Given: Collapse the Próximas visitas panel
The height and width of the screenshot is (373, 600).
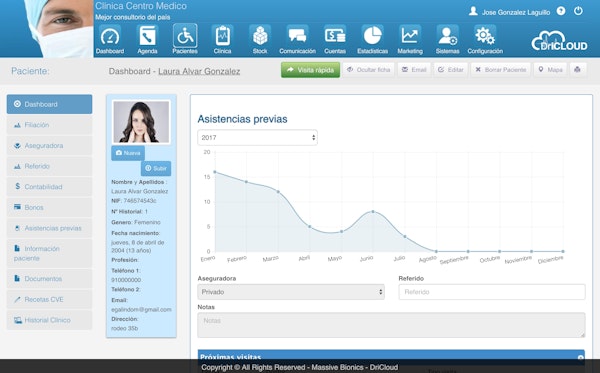Looking at the screenshot, I should (580, 358).
